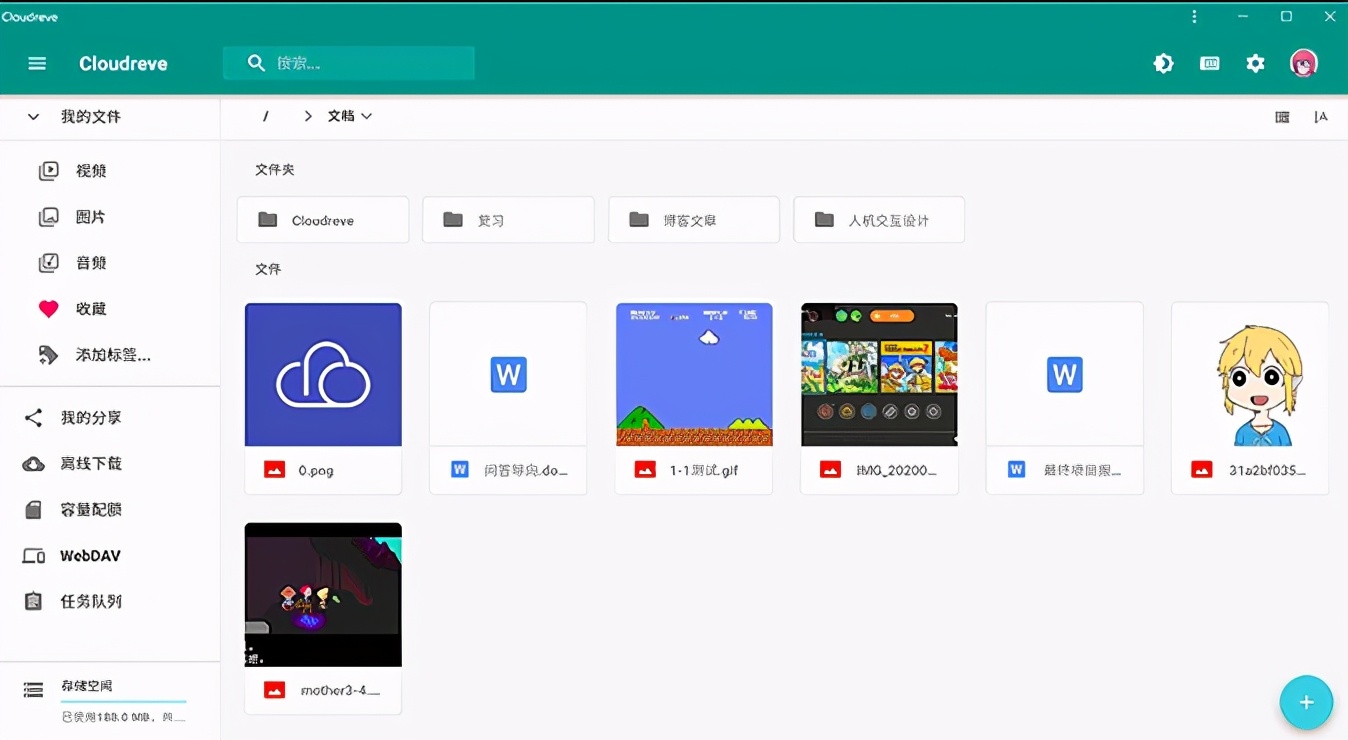
Task: Open the offline download cloud item
Action: [x=34, y=464]
